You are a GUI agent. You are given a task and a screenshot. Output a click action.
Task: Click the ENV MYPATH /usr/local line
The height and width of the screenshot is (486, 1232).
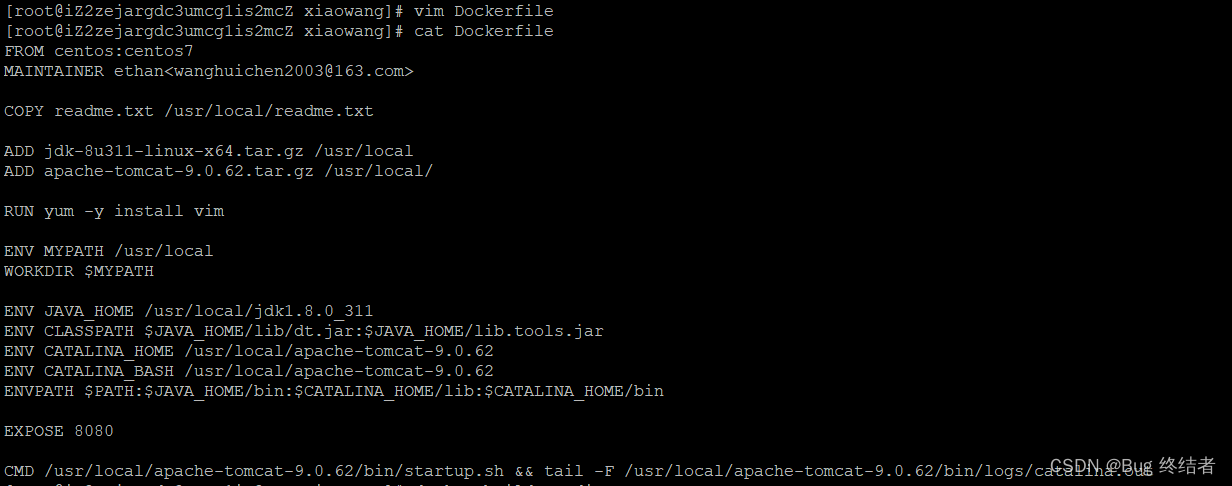click(x=109, y=251)
